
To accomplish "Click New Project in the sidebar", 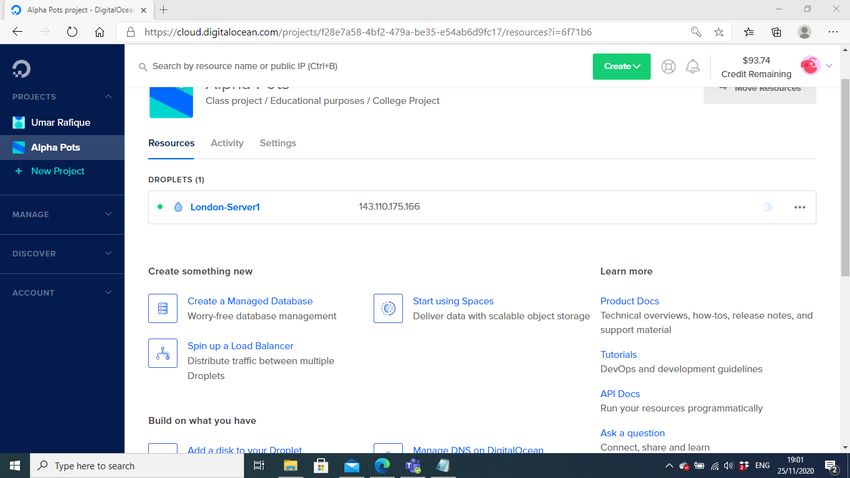I will 57,171.
